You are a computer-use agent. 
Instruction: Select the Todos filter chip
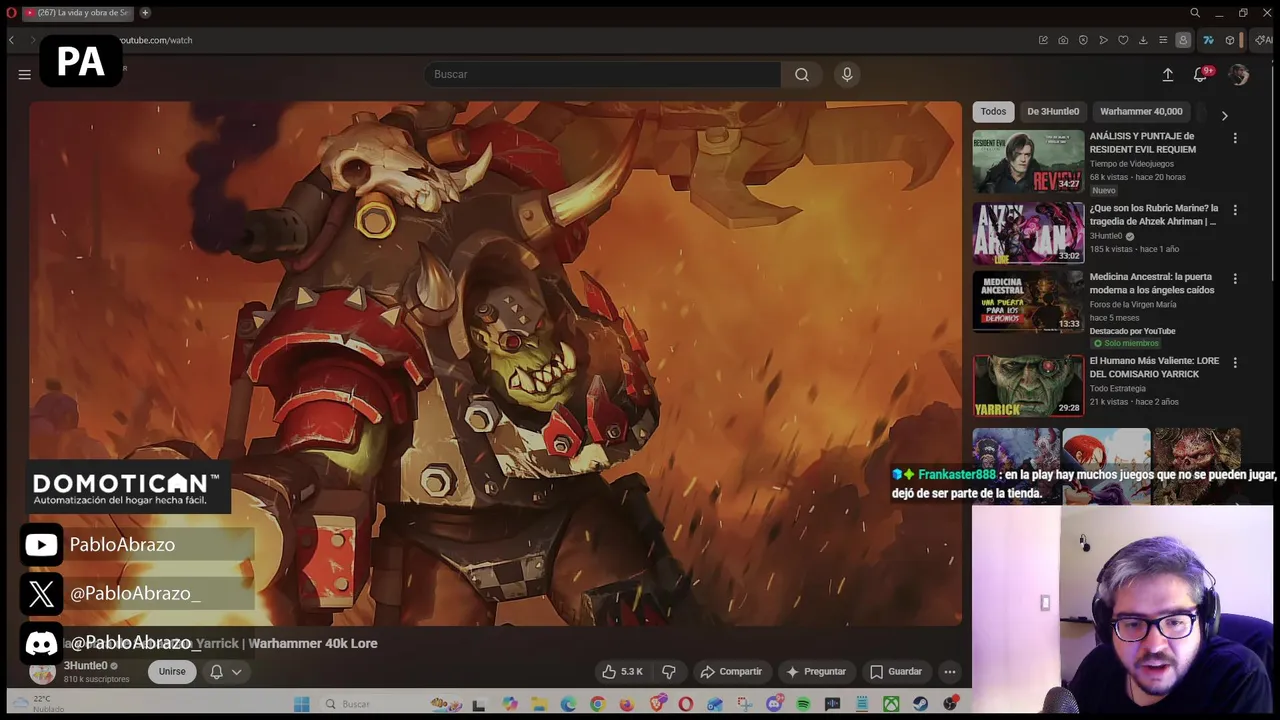pos(993,112)
